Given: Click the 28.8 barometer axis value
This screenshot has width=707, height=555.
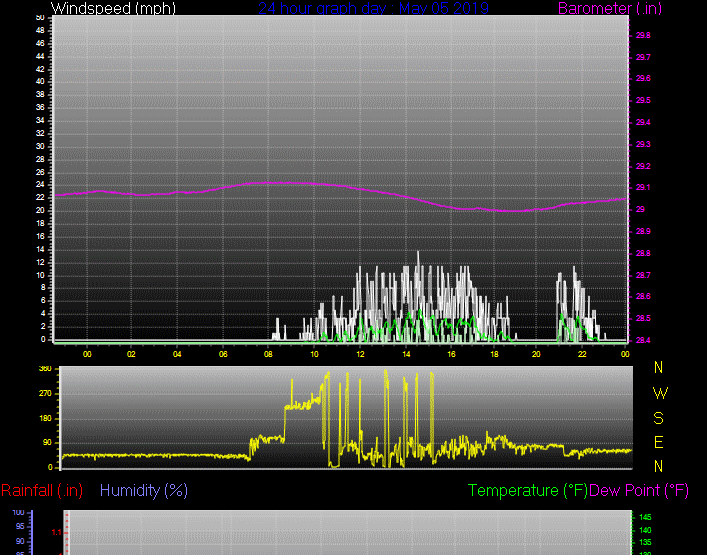Looking at the screenshot, I should [x=643, y=253].
